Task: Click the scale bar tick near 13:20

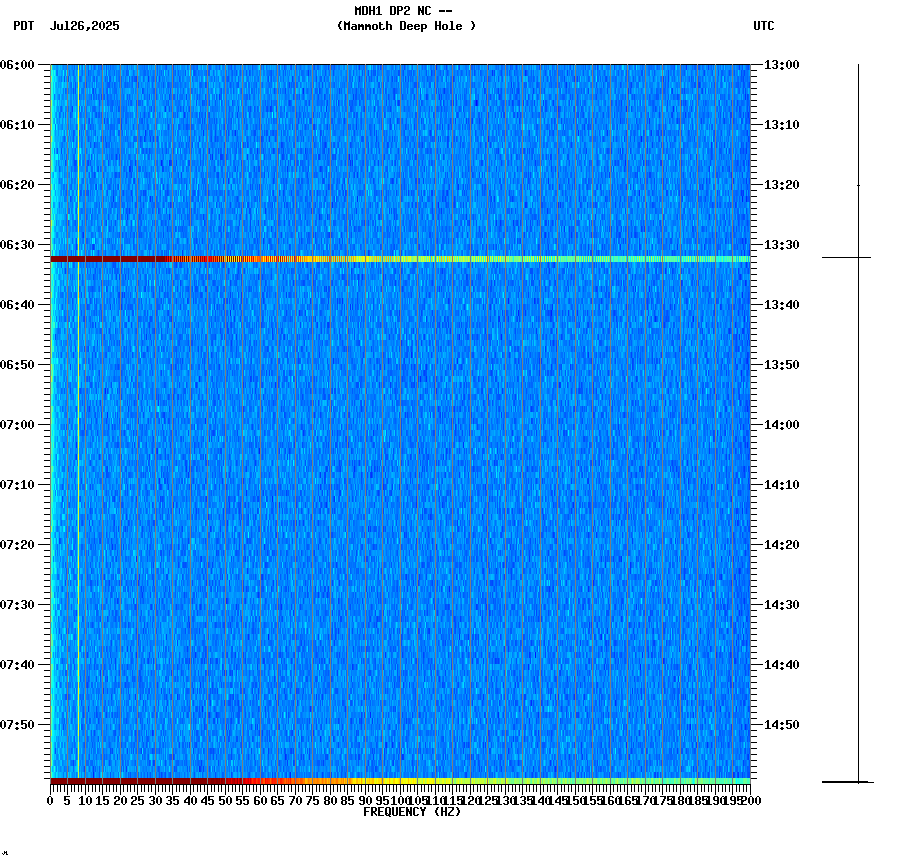Action: pos(858,185)
